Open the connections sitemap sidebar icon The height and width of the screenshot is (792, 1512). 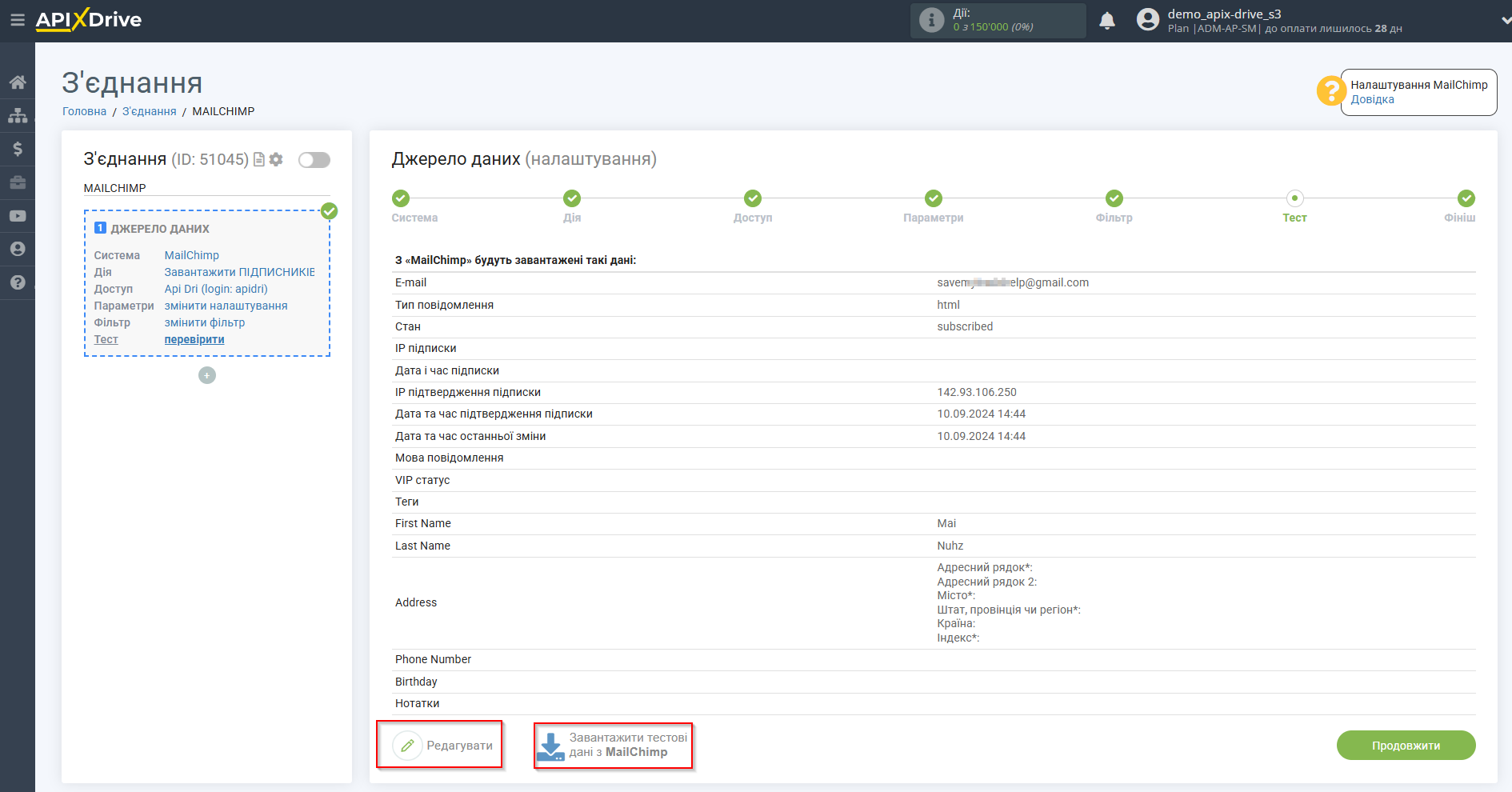pyautogui.click(x=18, y=116)
